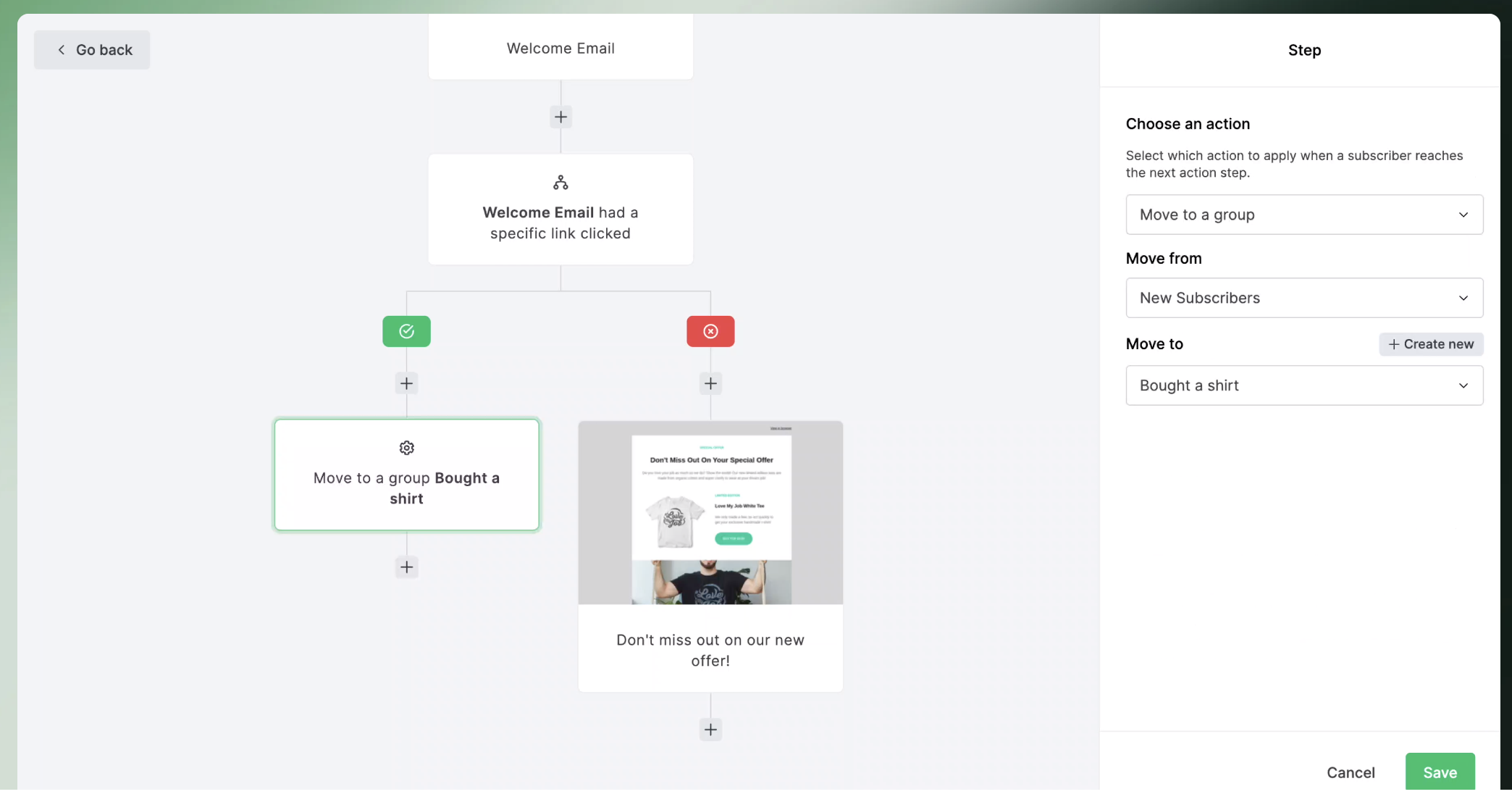Add step below Move to group node
The image size is (1512, 810).
406,567
